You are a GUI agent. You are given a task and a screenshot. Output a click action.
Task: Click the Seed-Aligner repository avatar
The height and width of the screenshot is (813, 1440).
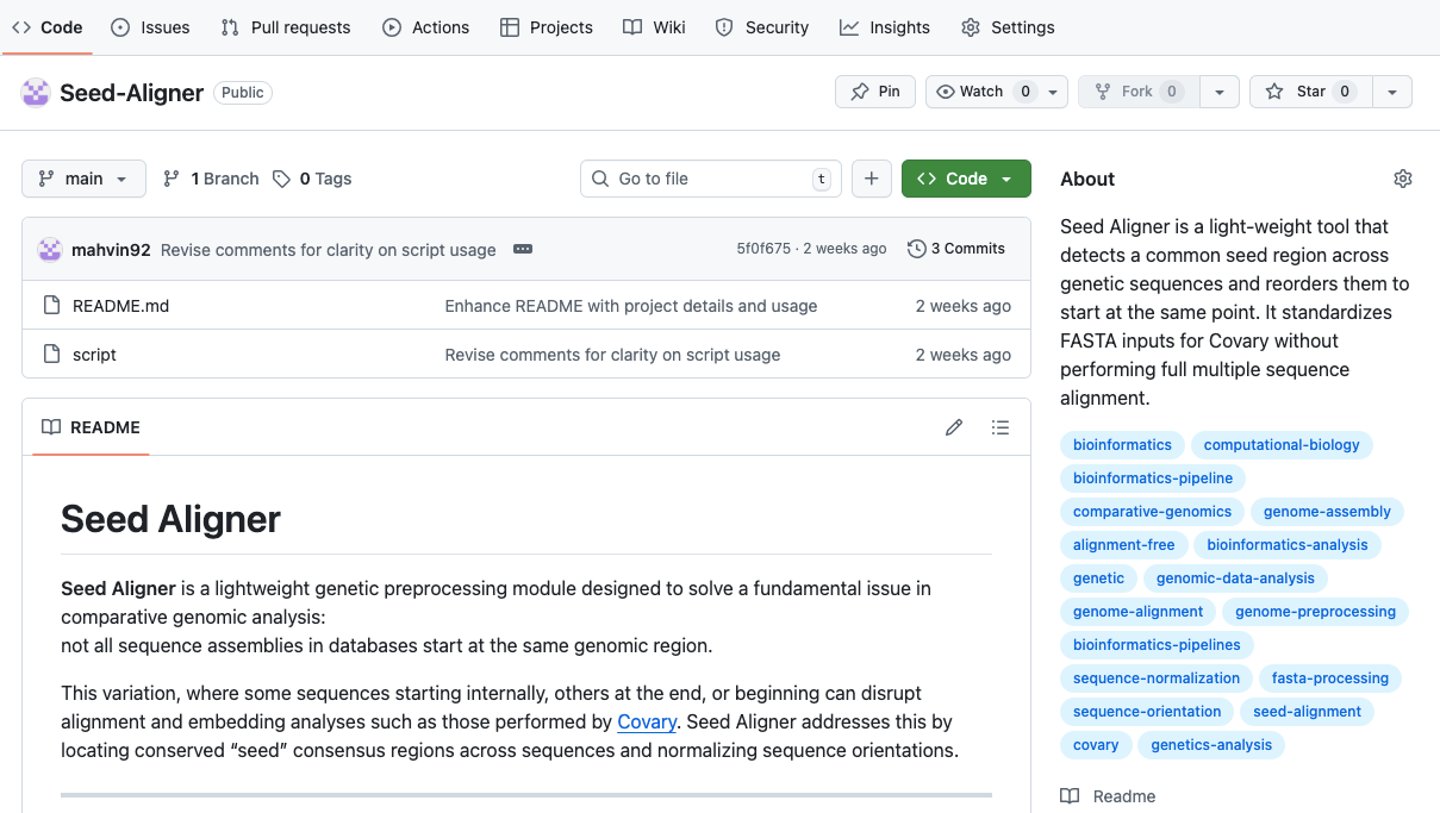tap(36, 93)
